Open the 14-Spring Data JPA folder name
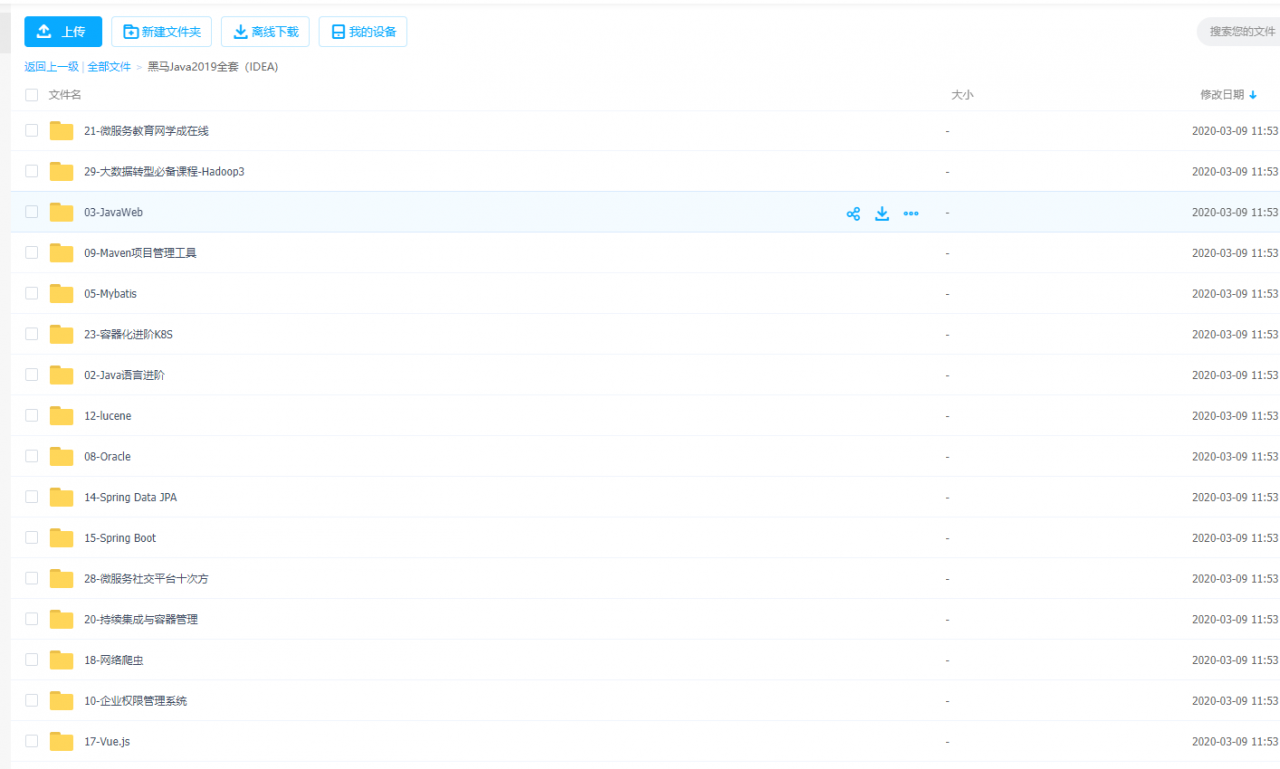 click(130, 497)
